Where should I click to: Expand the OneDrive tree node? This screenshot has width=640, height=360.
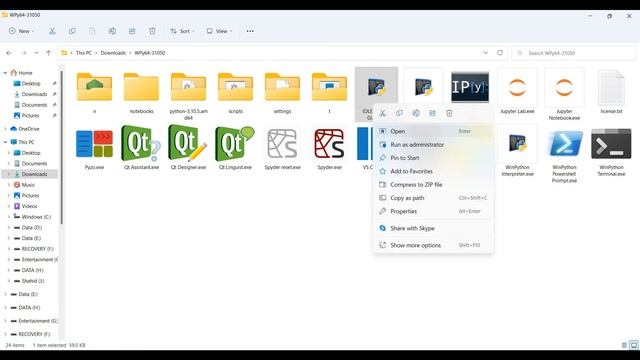pyautogui.click(x=5, y=129)
